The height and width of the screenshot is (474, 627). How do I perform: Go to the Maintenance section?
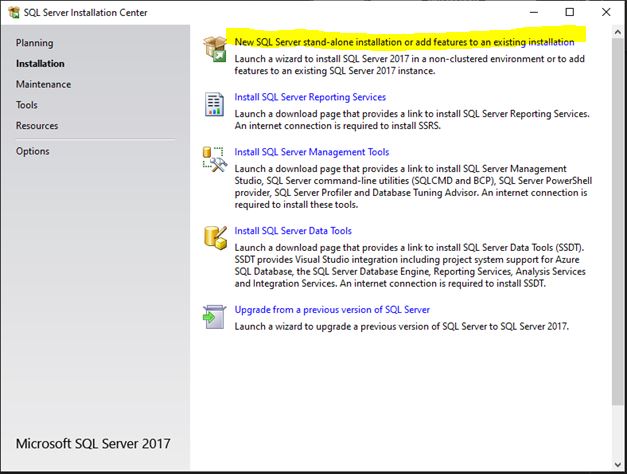(x=43, y=84)
